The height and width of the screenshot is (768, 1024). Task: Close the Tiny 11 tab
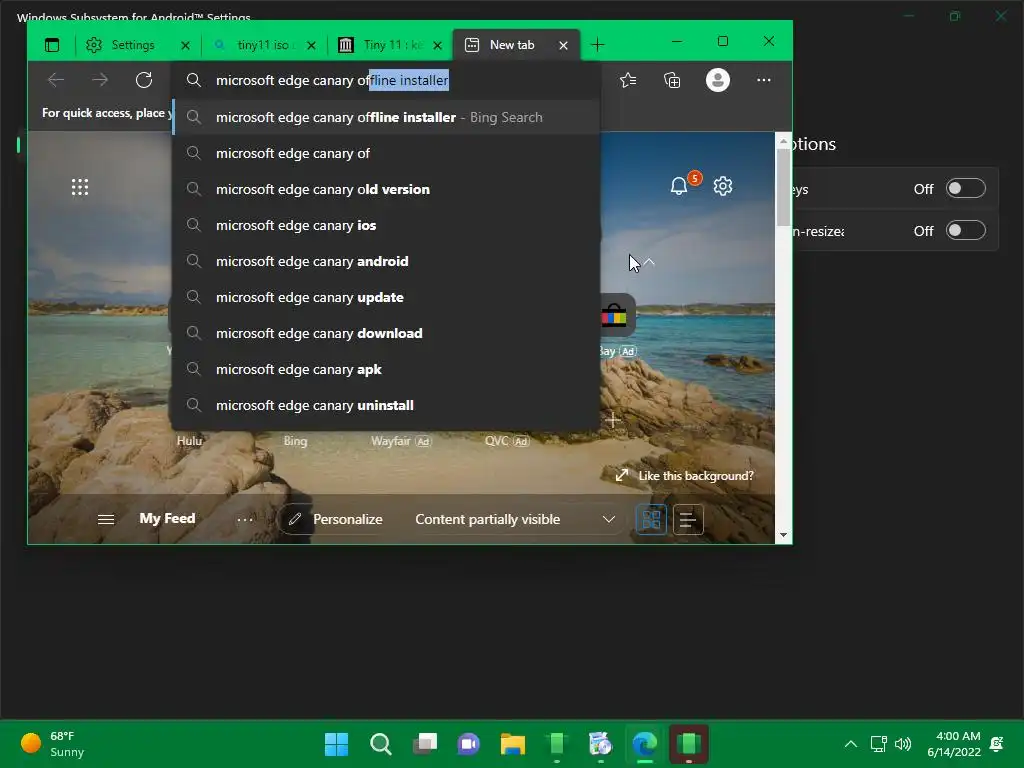(x=438, y=45)
